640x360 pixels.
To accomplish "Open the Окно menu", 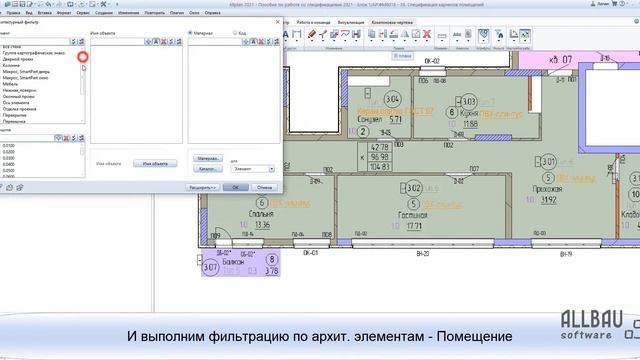I will coord(194,13).
